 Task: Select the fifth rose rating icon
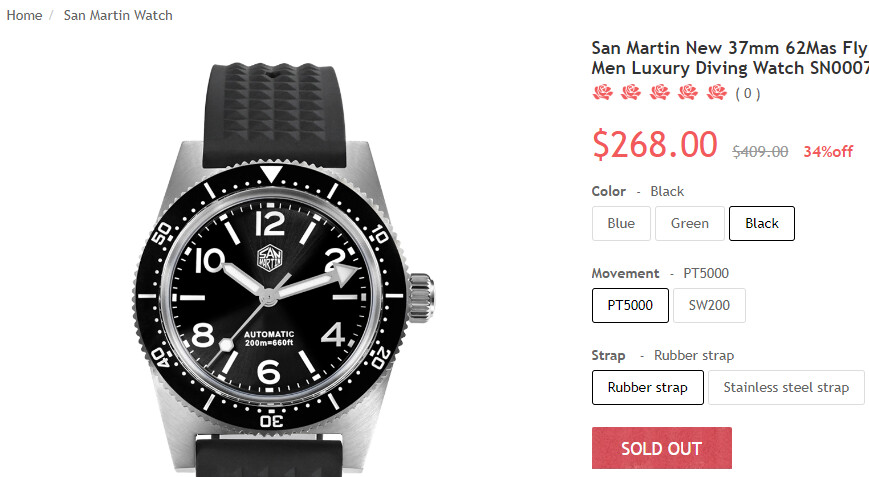pos(717,93)
